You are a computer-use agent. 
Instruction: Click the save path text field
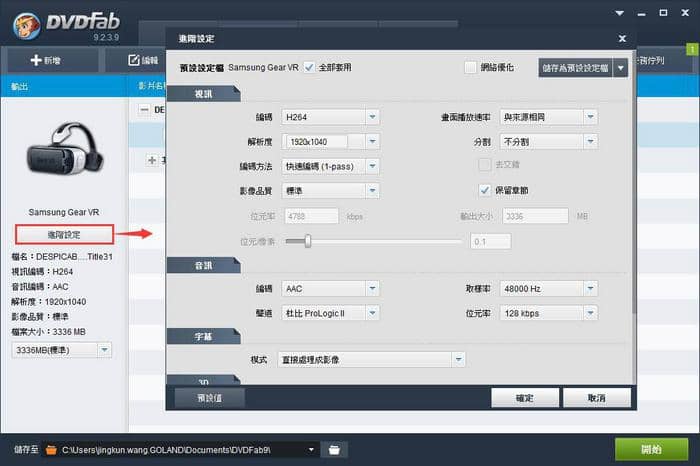181,450
